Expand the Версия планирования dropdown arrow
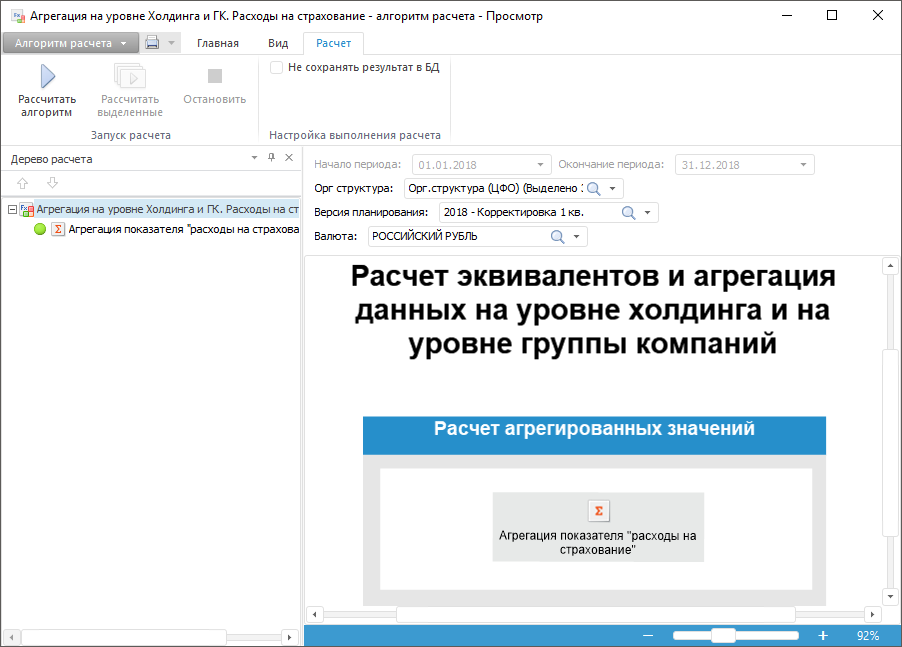 [x=647, y=213]
